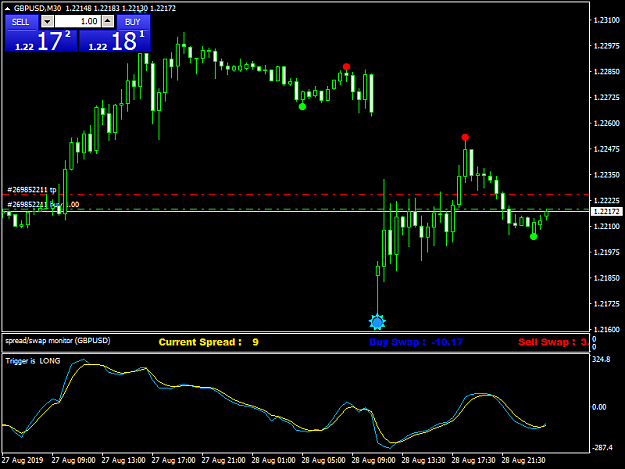
Task: Click the green signal dot below 1.22725 candle
Action: [x=303, y=107]
